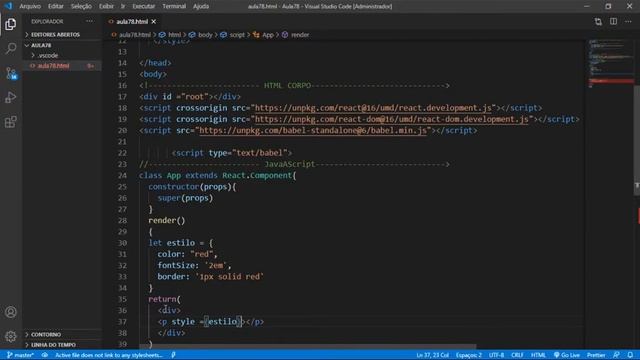
Task: Open the Terminal menu
Action: (x=174, y=6)
